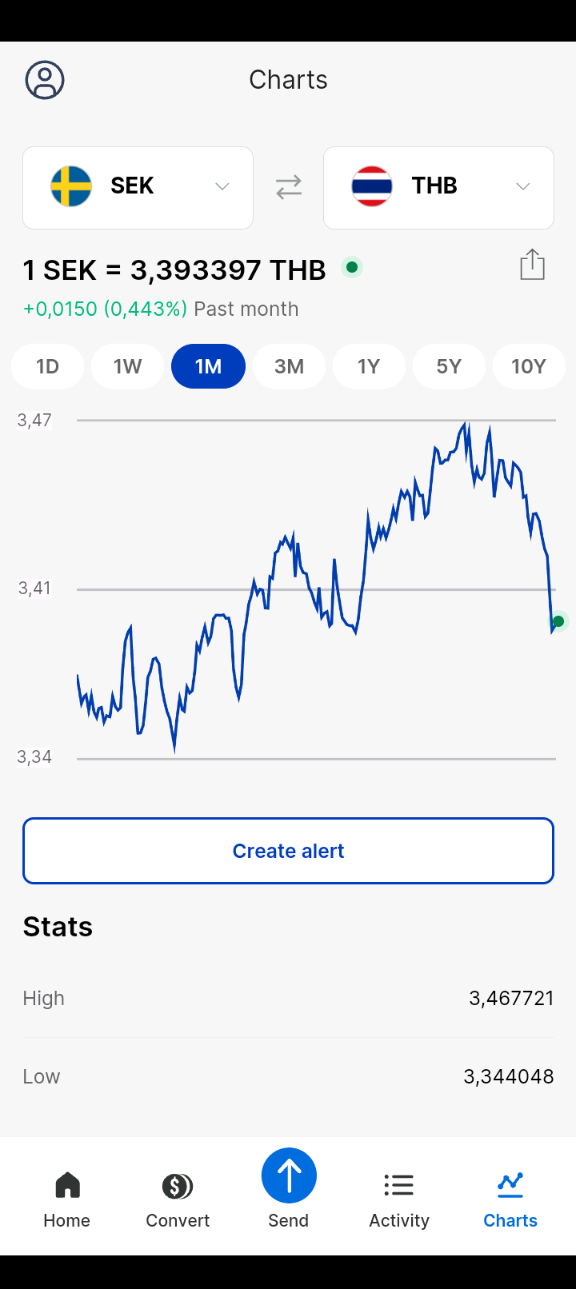This screenshot has height=1289, width=576.
Task: Open the SEK currency dropdown
Action: (x=137, y=187)
